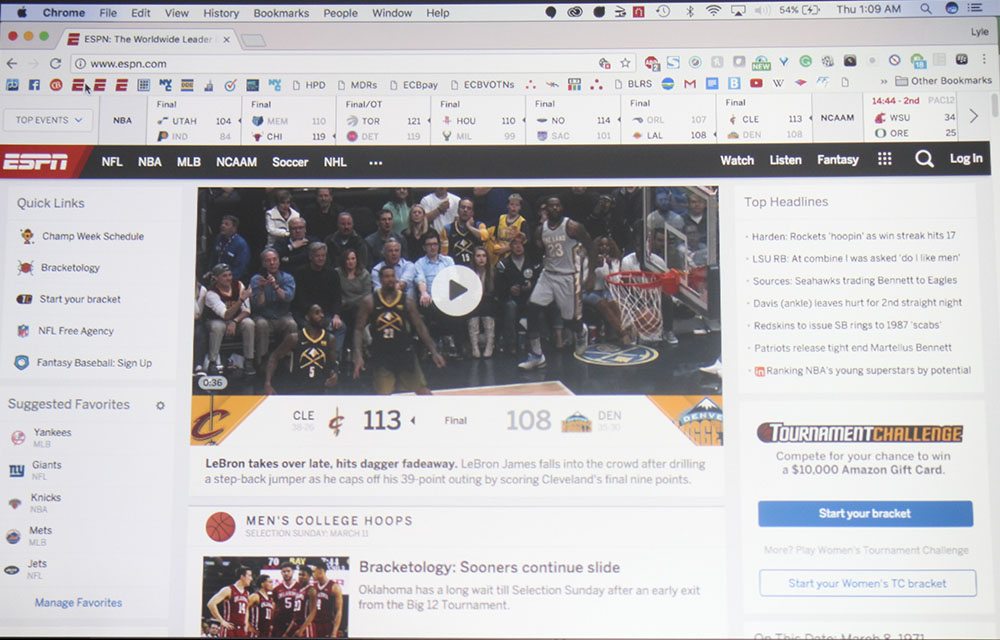Image resolution: width=1000 pixels, height=640 pixels.
Task: Click the Time Machine menu bar icon
Action: 663,11
